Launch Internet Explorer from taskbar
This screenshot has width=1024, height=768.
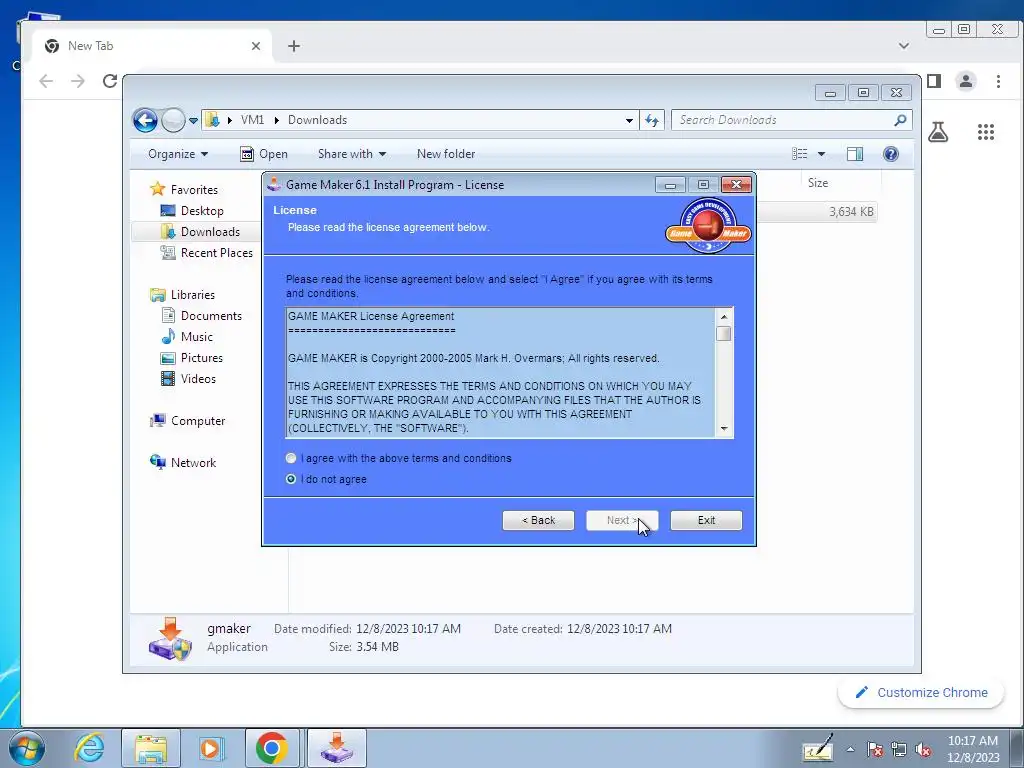coord(90,748)
